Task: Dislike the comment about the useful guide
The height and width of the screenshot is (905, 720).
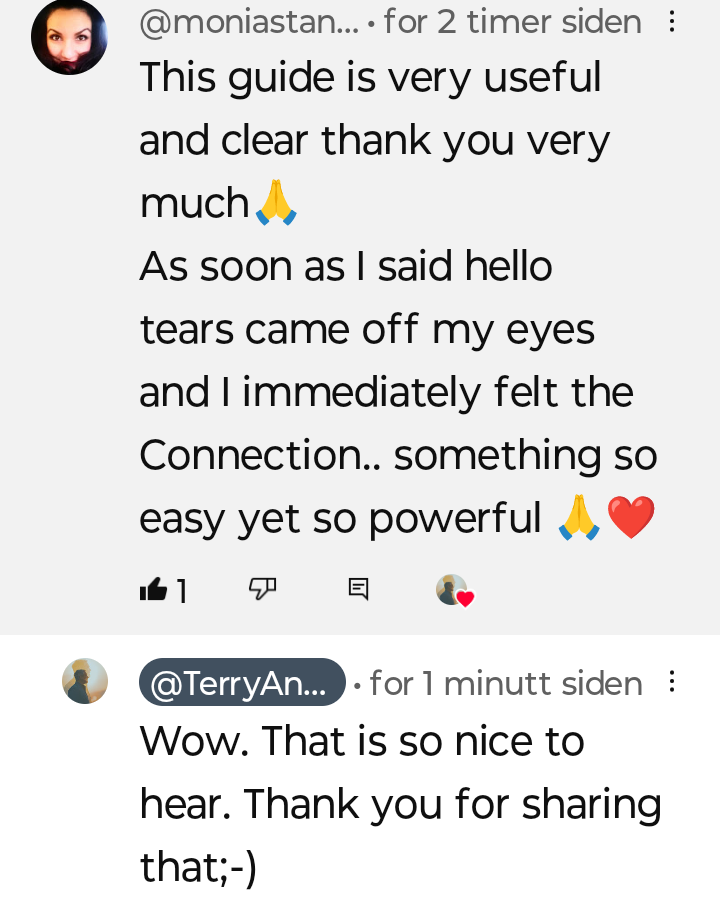Action: [x=262, y=590]
